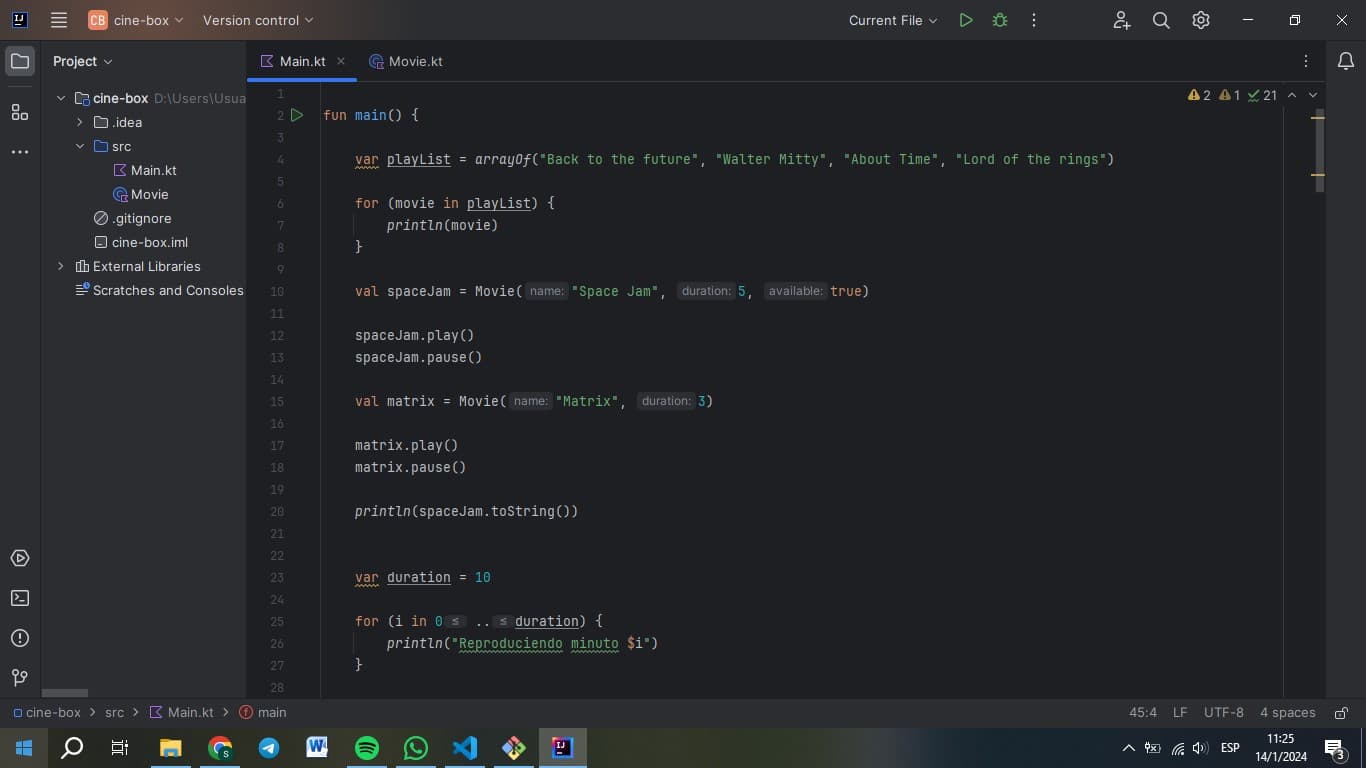Open the Windows notification center
Image resolution: width=1366 pixels, height=768 pixels.
tap(1335, 748)
